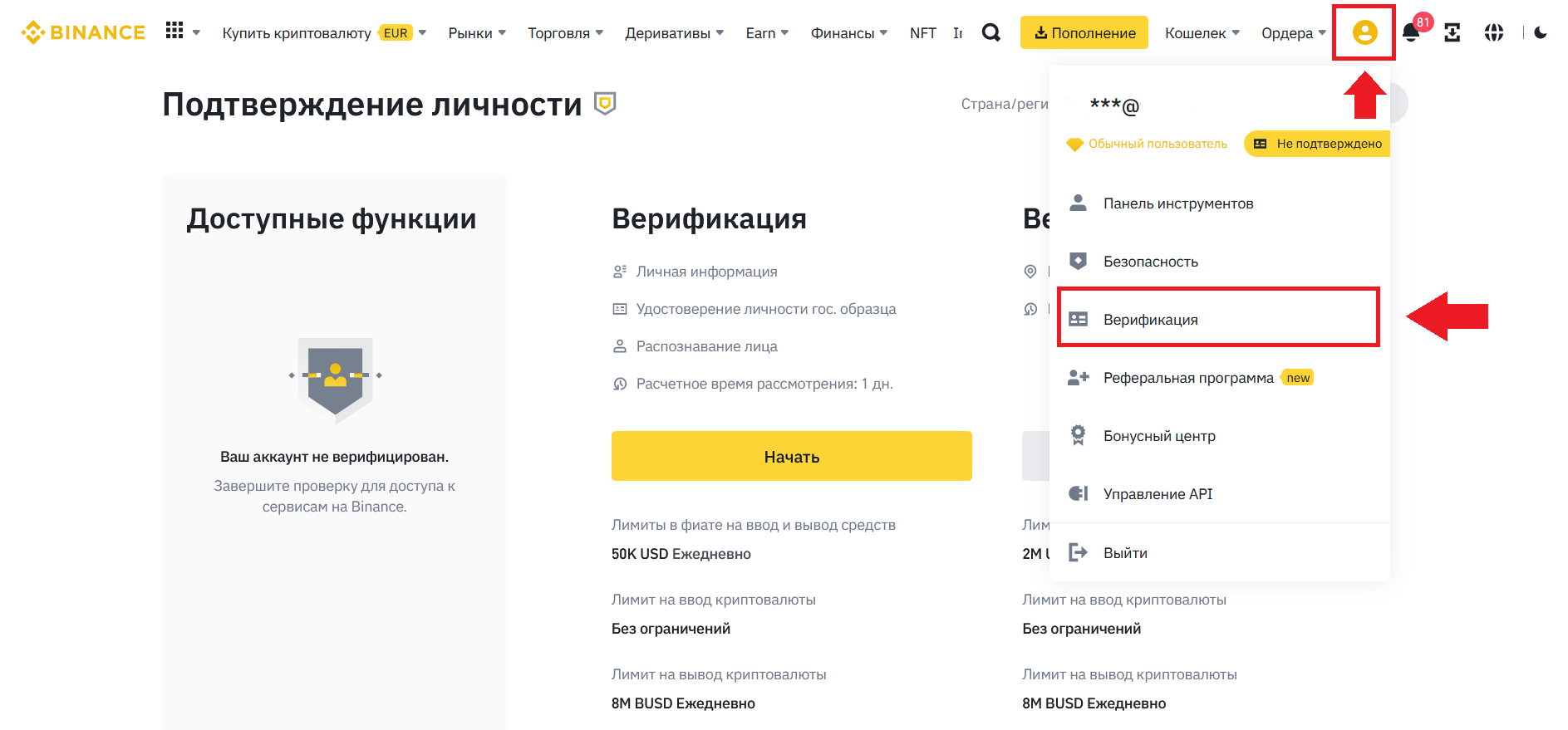Select Безопасность menu entry

pyautogui.click(x=1220, y=262)
